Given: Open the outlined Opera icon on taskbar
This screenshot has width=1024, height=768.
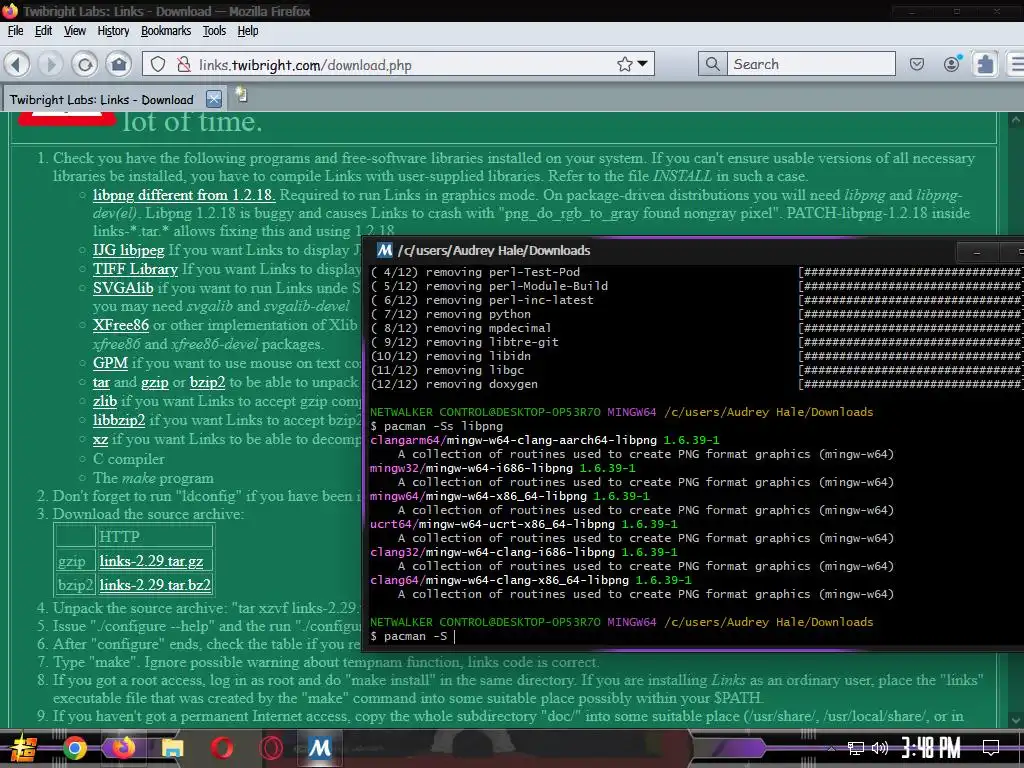Looking at the screenshot, I should (x=271, y=748).
